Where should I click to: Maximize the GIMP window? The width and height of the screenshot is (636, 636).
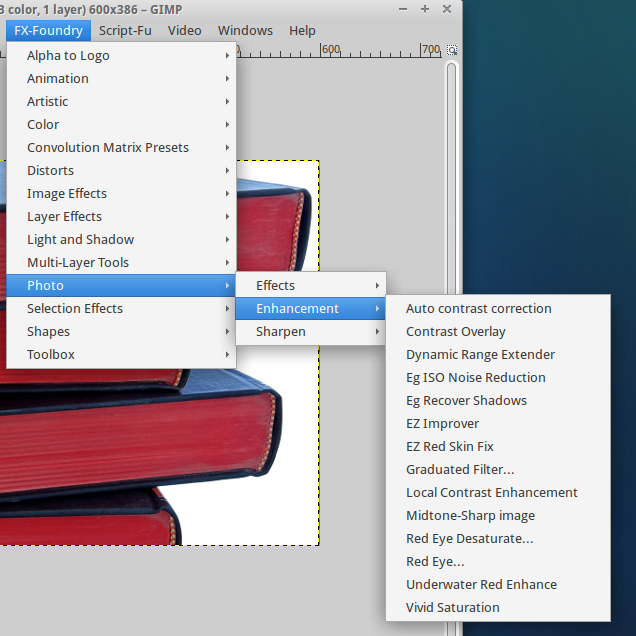click(425, 9)
